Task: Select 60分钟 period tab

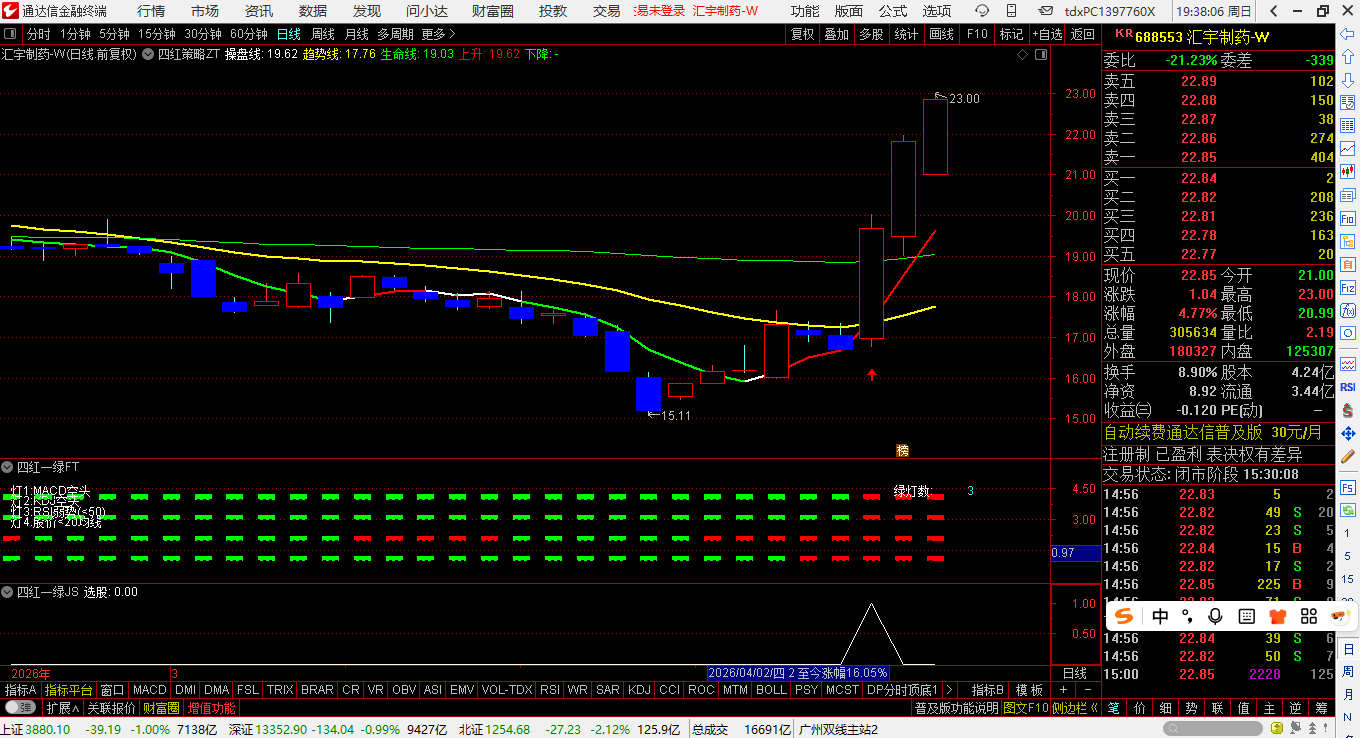Action: tap(248, 34)
